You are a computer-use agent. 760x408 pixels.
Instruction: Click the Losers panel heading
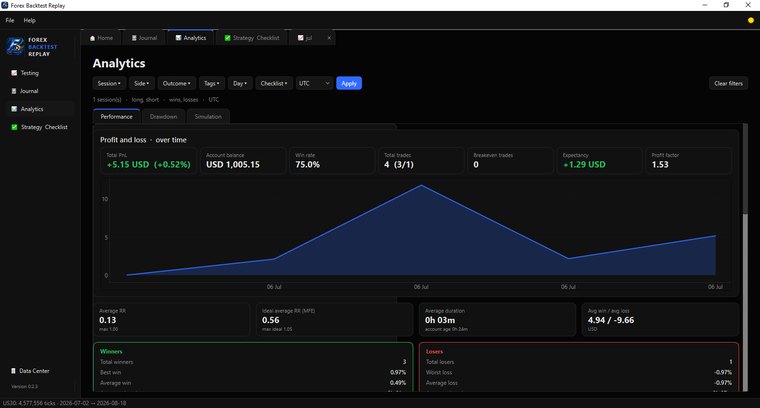434,351
